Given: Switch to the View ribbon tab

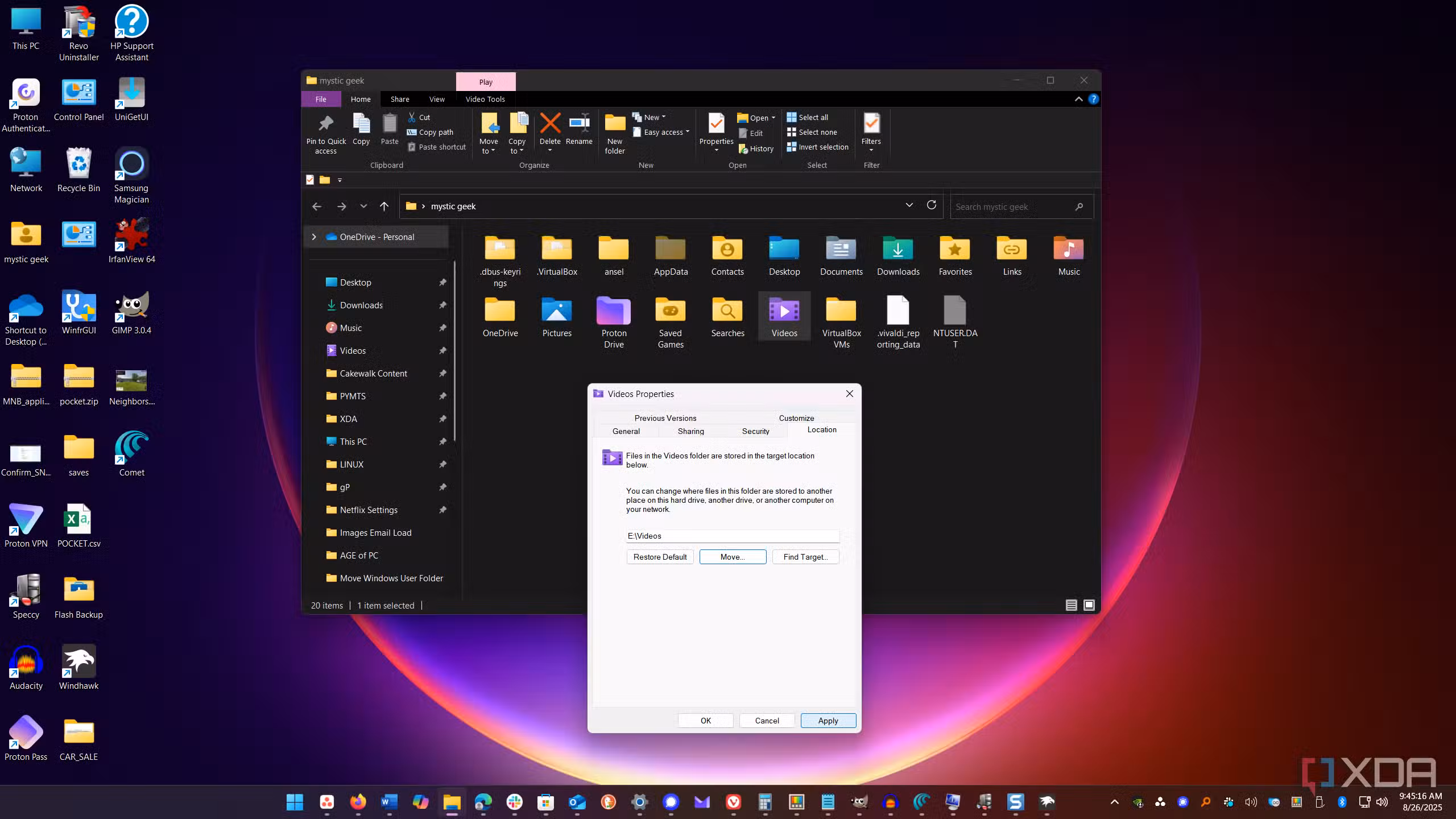Looking at the screenshot, I should coord(437,99).
